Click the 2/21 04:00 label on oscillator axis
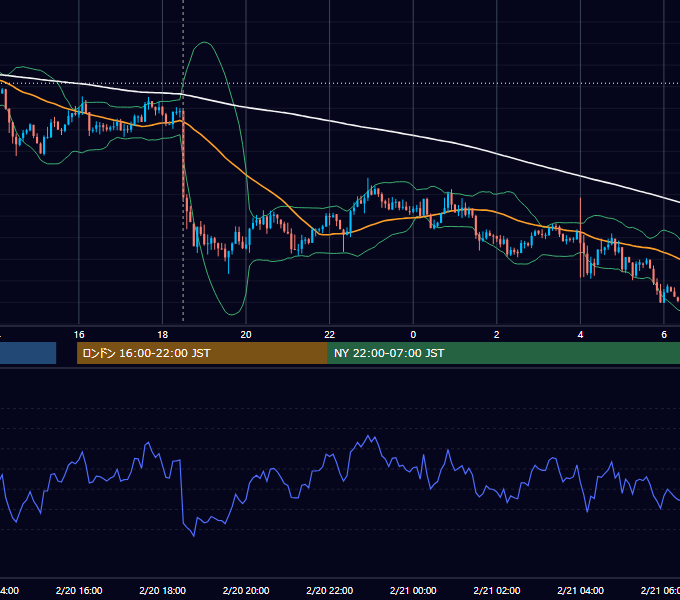The width and height of the screenshot is (680, 600). [x=580, y=590]
